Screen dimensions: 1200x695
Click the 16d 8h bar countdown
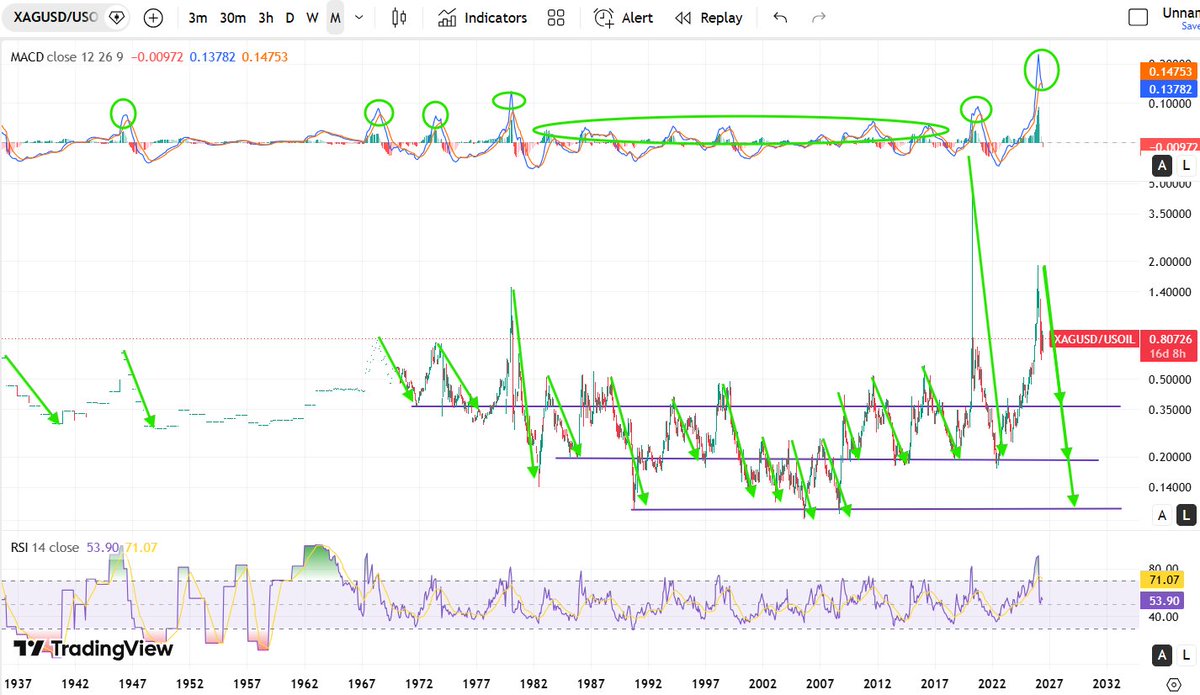tap(1168, 355)
